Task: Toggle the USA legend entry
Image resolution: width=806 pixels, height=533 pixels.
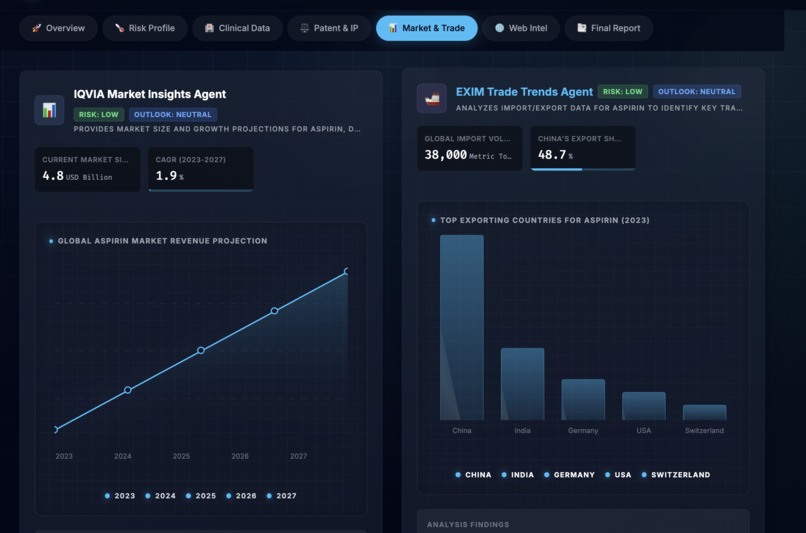Action: [618, 475]
